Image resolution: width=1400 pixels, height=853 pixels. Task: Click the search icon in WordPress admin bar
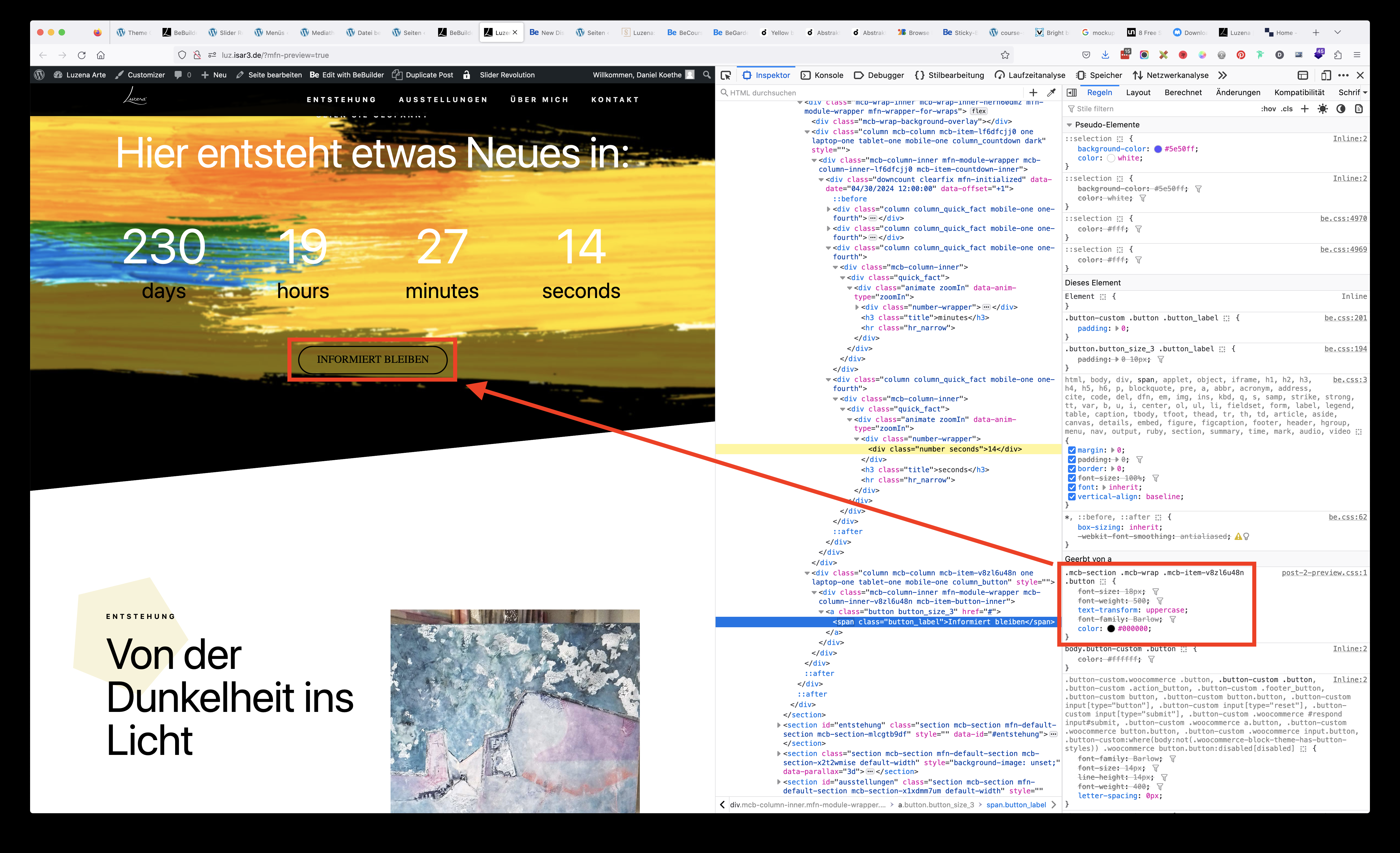706,74
